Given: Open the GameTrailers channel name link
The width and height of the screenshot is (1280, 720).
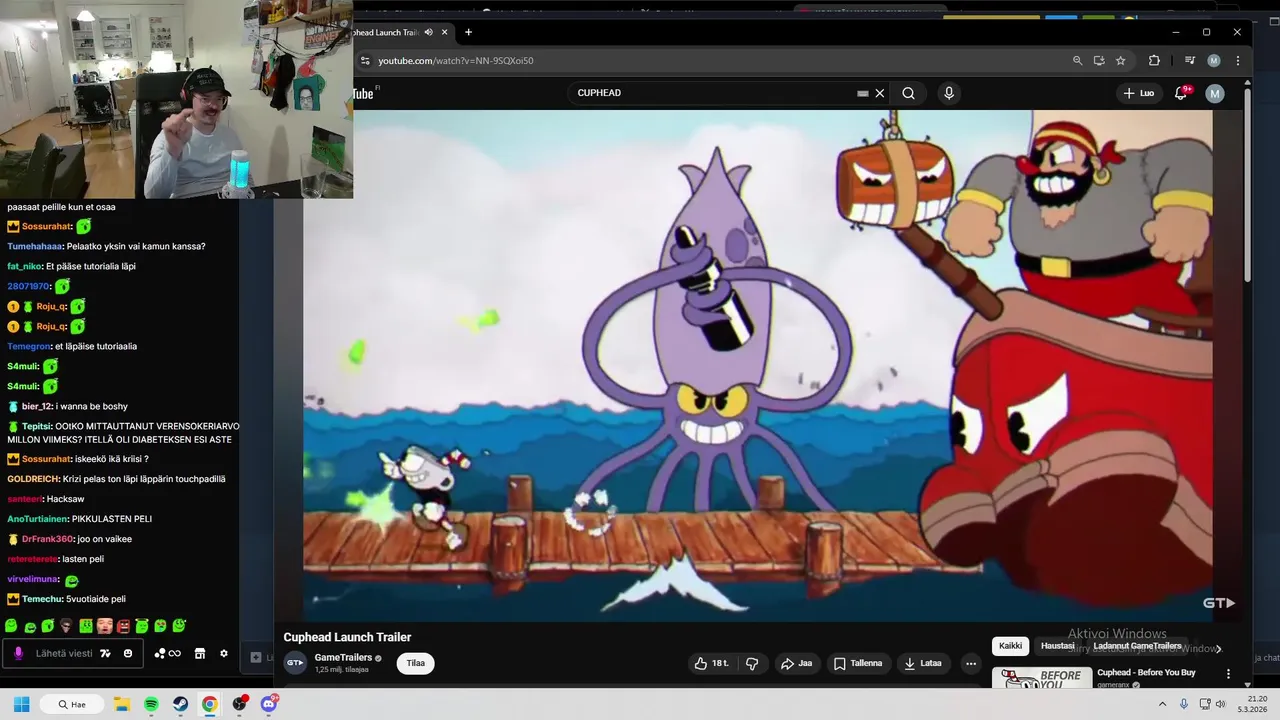Looking at the screenshot, I should 343,657.
